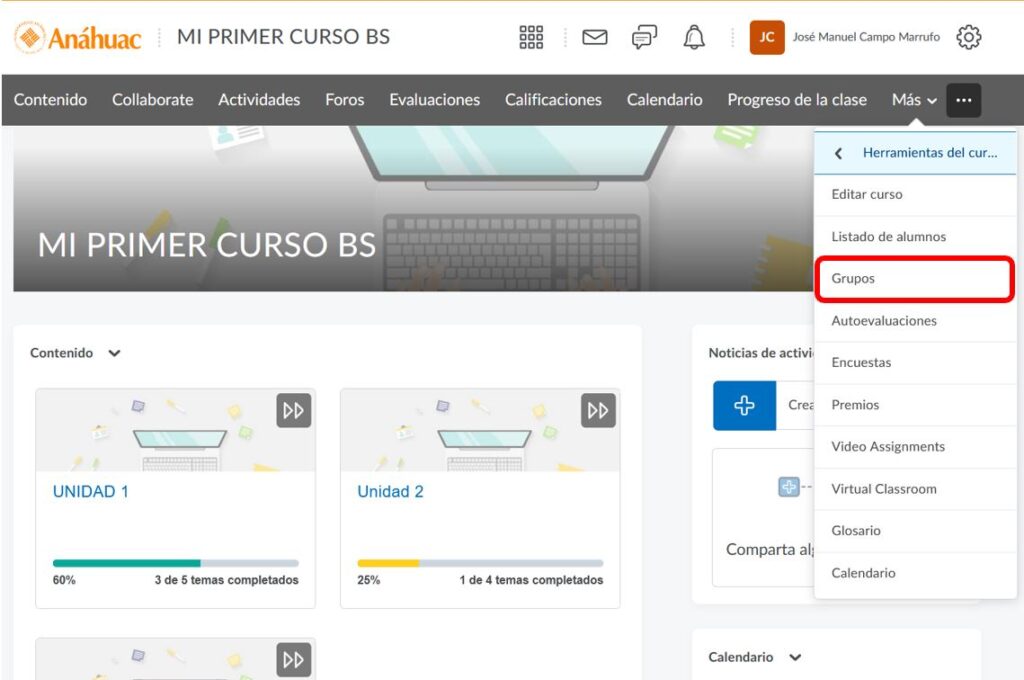Select Editar curso in the menu
Viewport: 1024px width, 680px height.
point(867,194)
